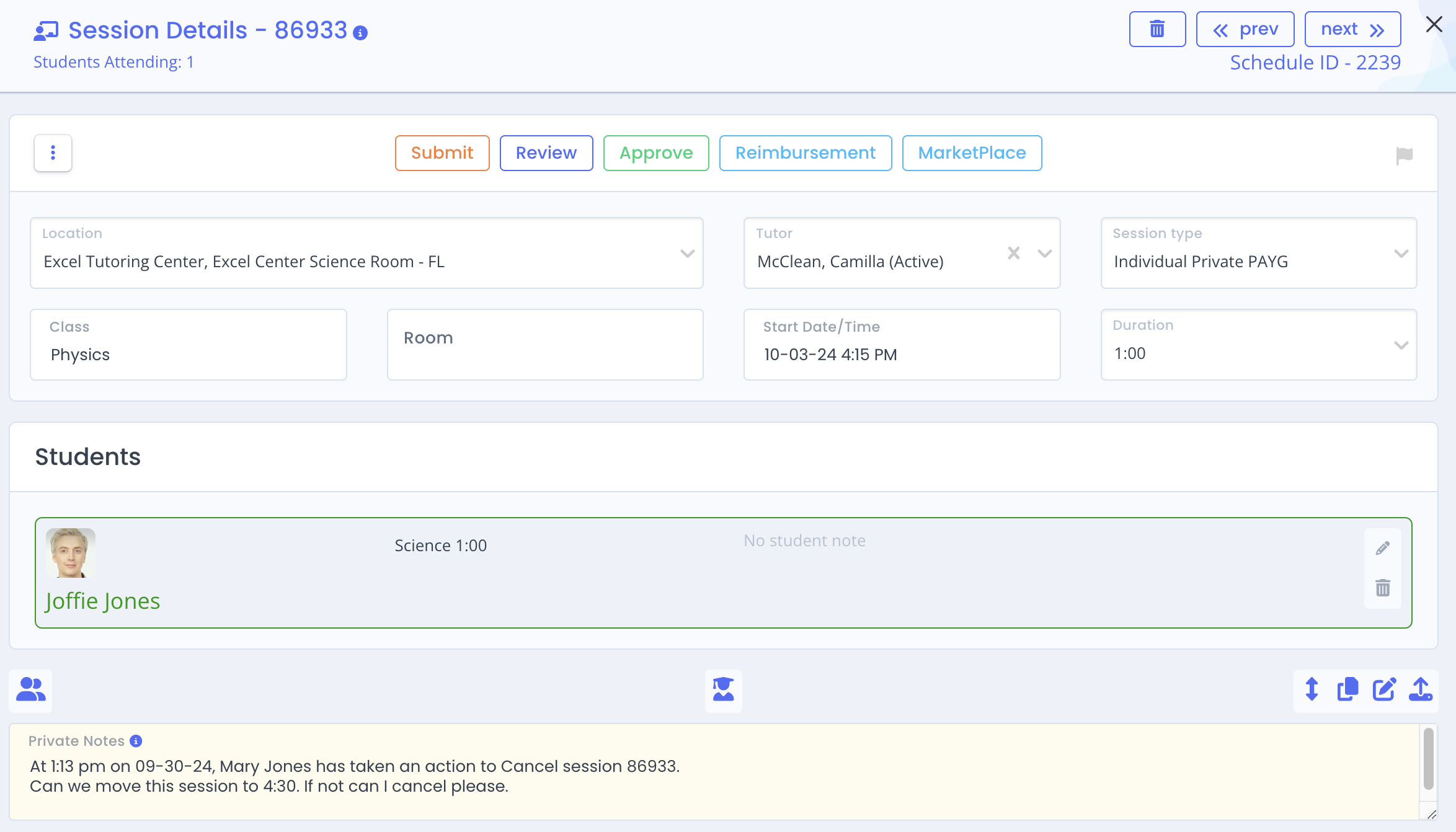Click the up-down arrows icon
The height and width of the screenshot is (832, 1456).
click(1312, 689)
